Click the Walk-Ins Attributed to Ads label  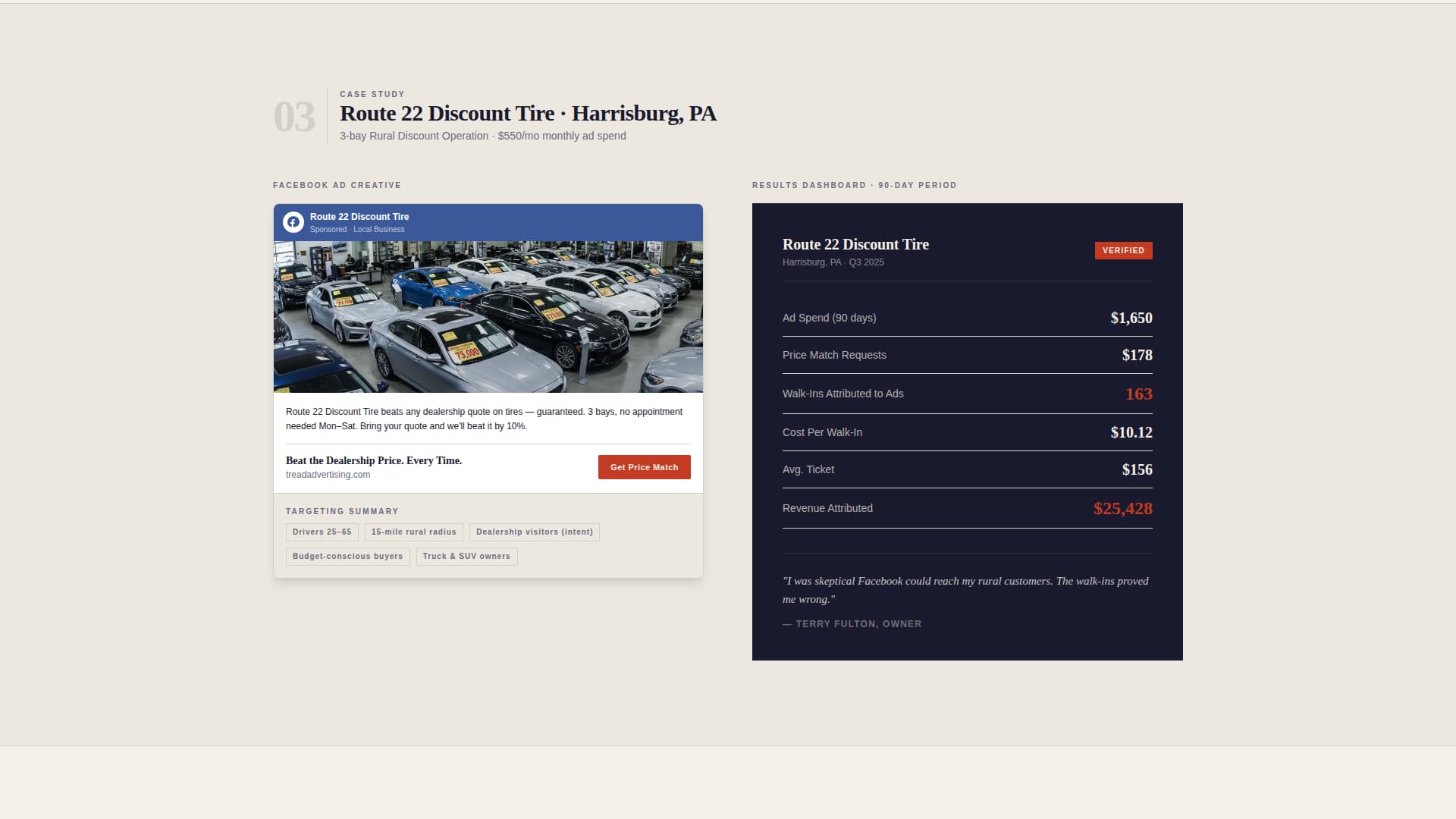click(x=843, y=394)
